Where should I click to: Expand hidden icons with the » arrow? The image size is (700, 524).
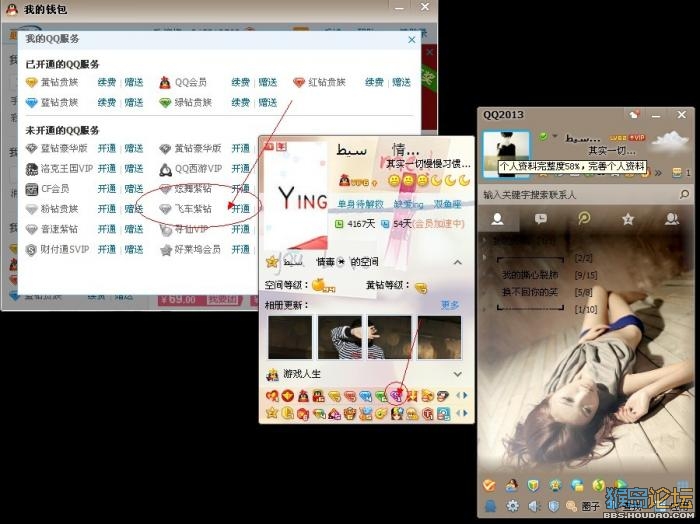coord(658,173)
